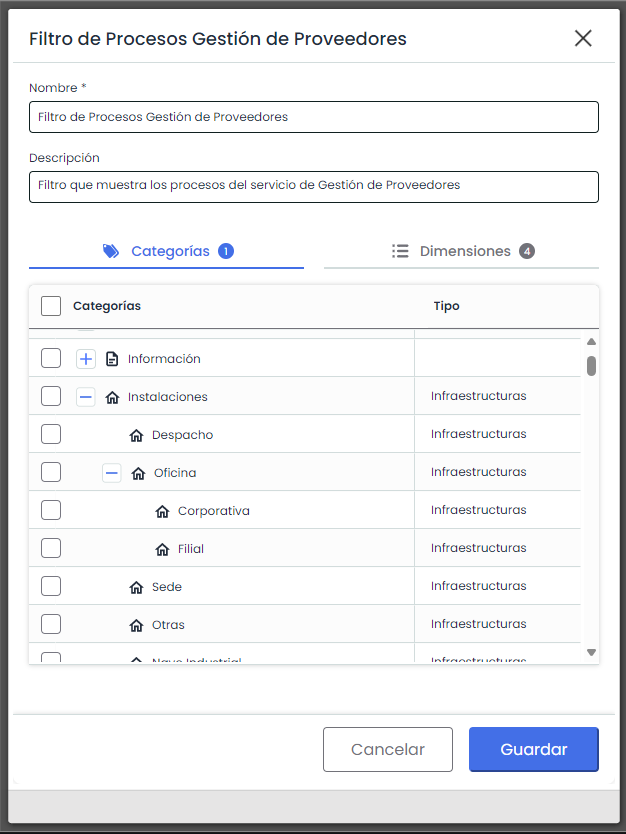Click the house icon next to Despacho
Viewport: 626px width, 834px height.
(x=137, y=435)
